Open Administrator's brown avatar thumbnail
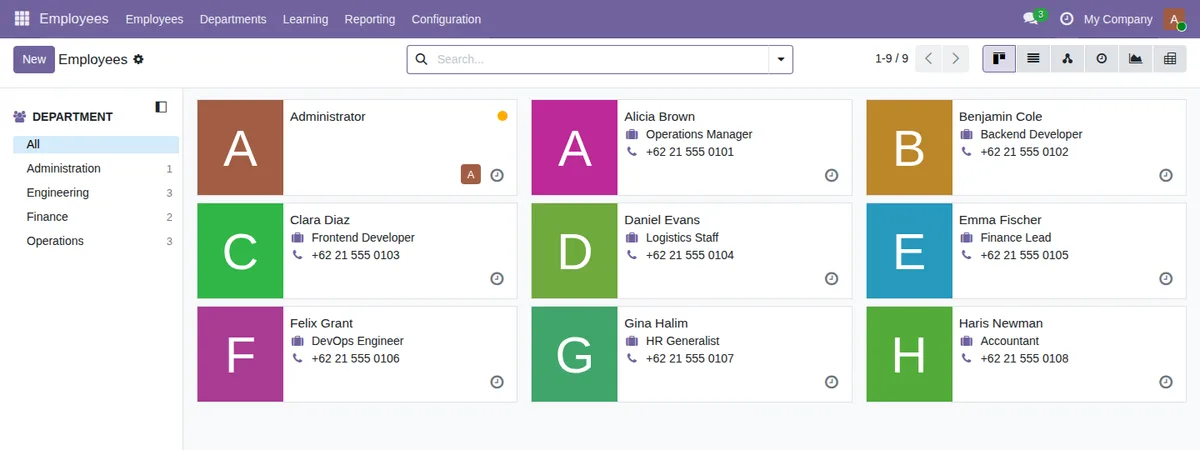This screenshot has height=450, width=1200. 240,147
